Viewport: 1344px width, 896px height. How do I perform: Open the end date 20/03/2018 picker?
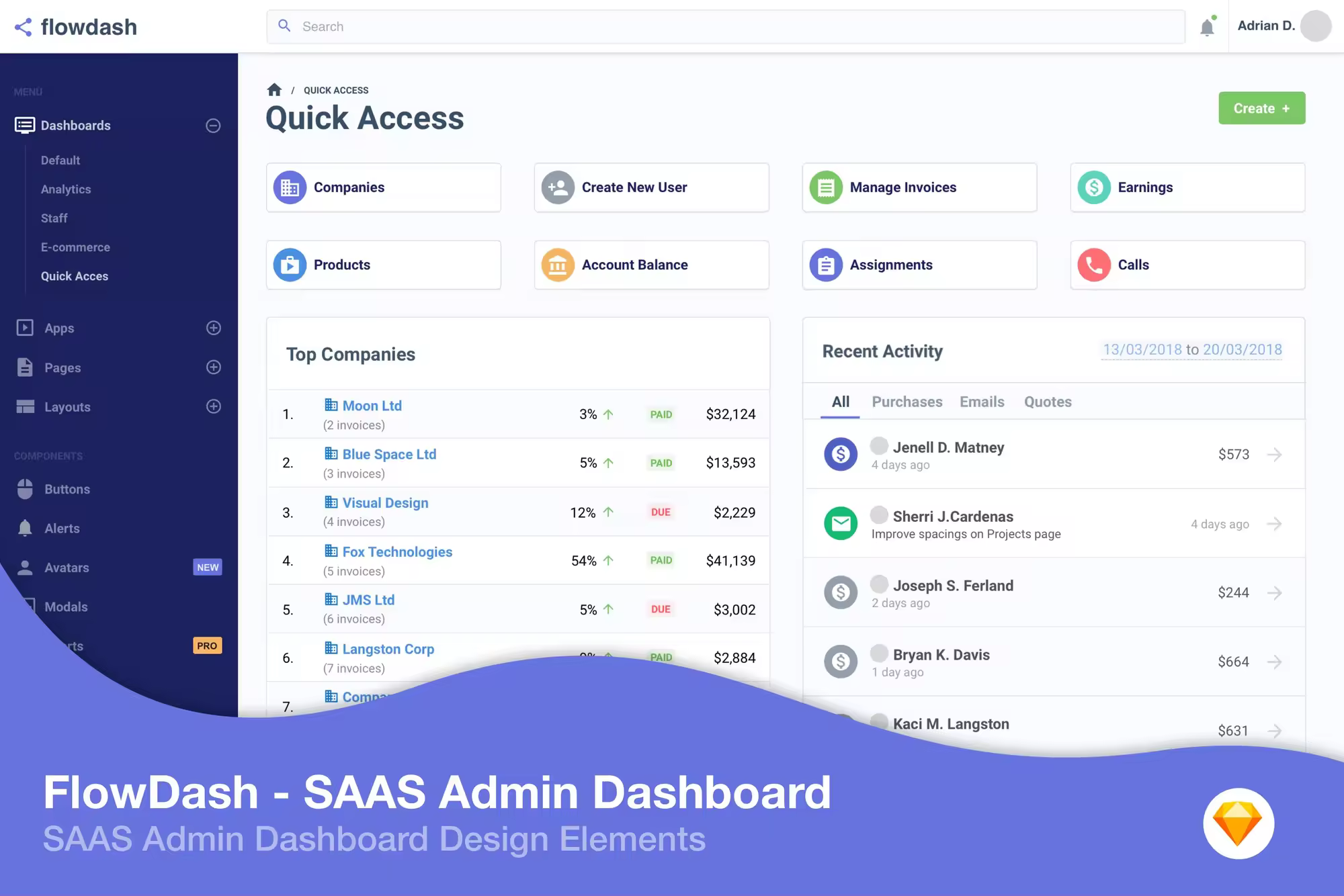(1243, 349)
